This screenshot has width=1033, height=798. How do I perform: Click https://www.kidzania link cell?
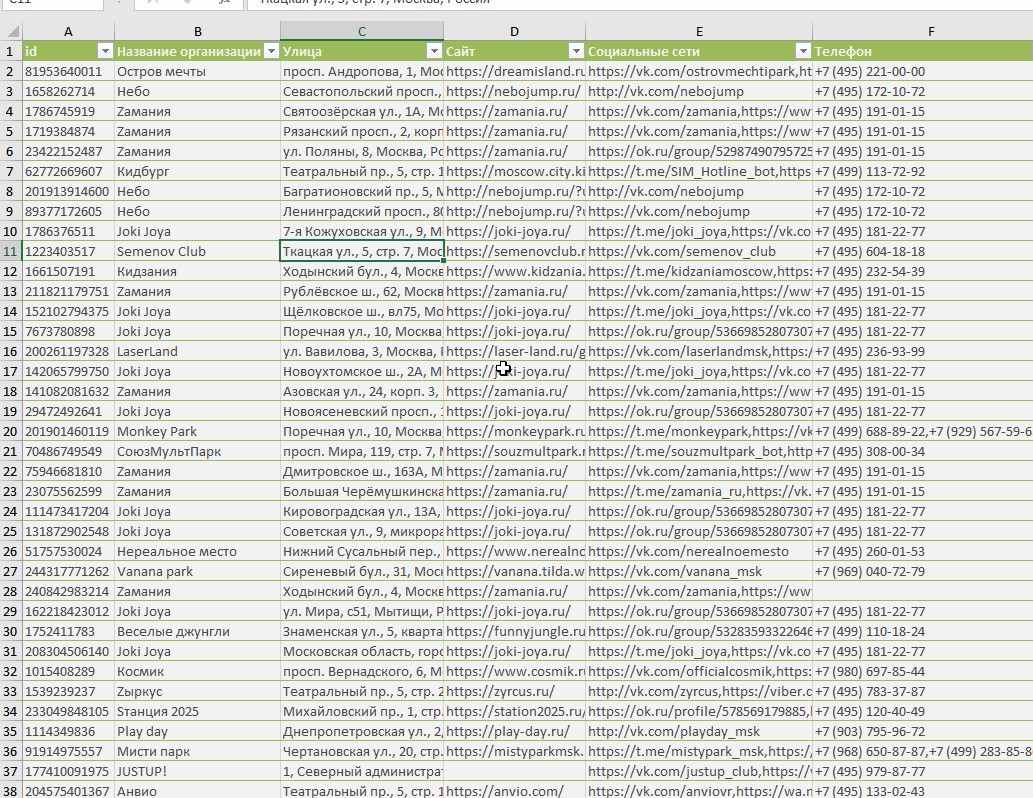pos(515,271)
